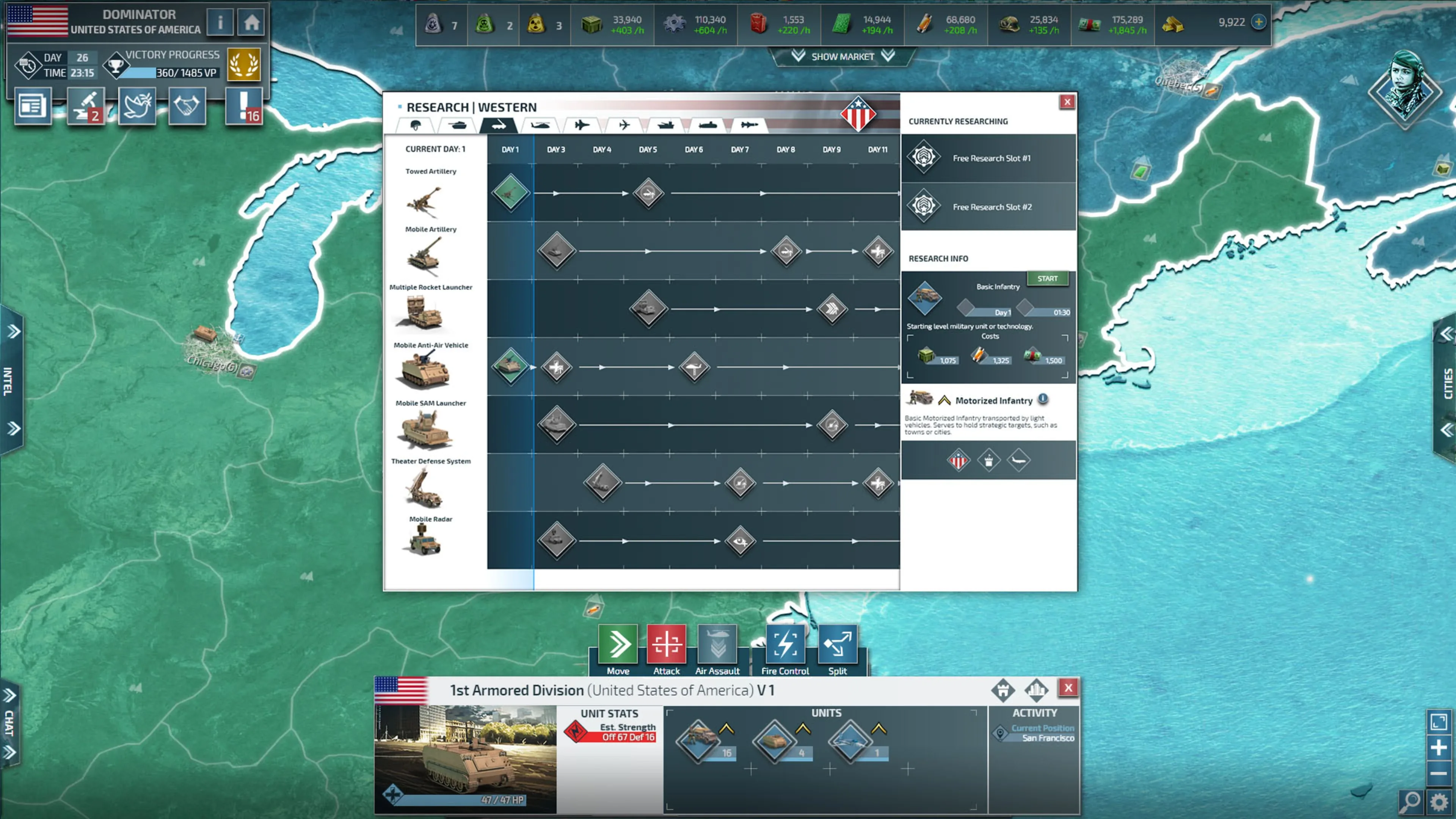The width and height of the screenshot is (1456, 819).
Task: Click the home icon in header
Action: point(251,23)
